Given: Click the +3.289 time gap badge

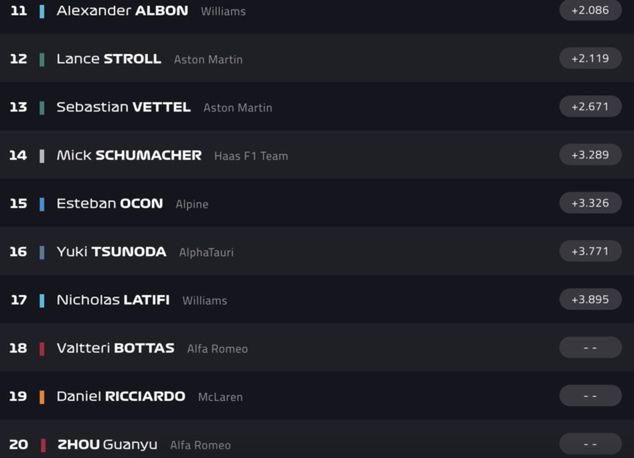Looking at the screenshot, I should (590, 155).
